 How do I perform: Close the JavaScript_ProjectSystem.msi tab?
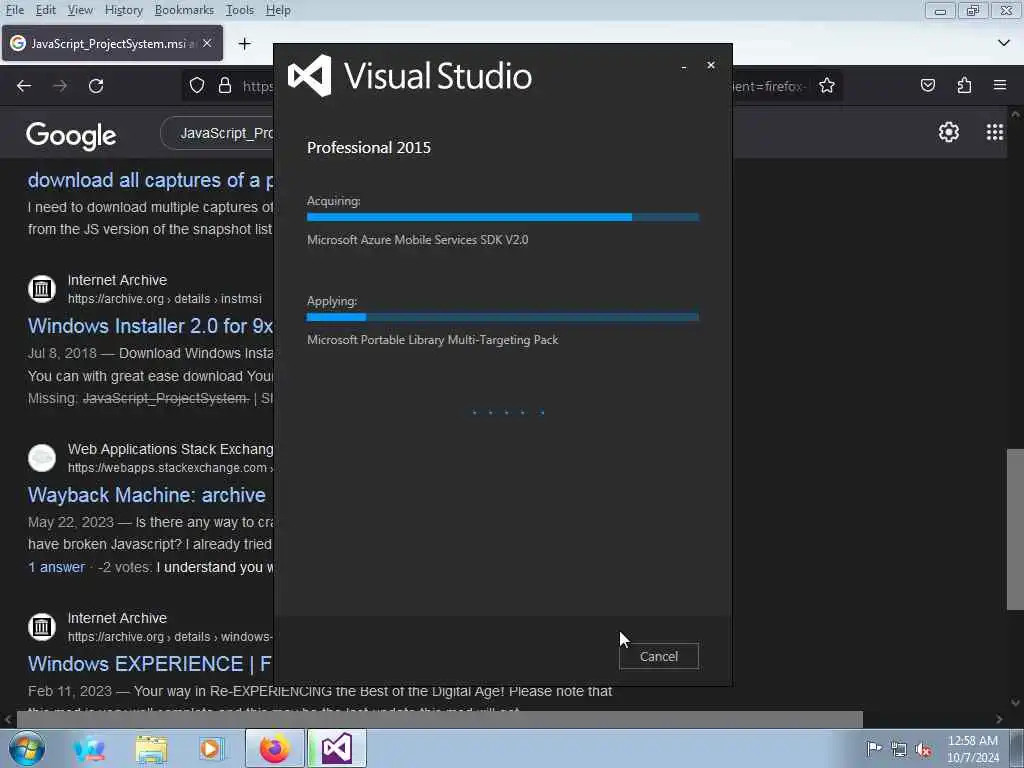(x=207, y=43)
